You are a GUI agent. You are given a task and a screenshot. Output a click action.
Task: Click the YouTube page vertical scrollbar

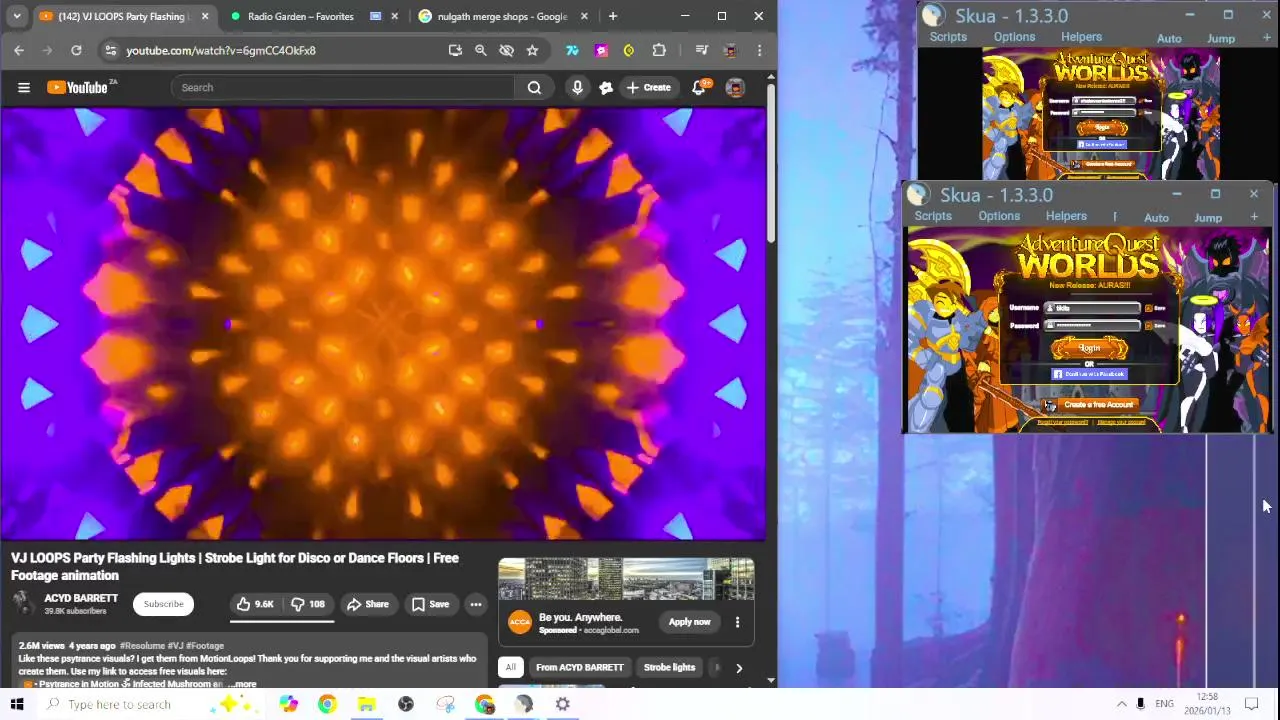click(770, 165)
